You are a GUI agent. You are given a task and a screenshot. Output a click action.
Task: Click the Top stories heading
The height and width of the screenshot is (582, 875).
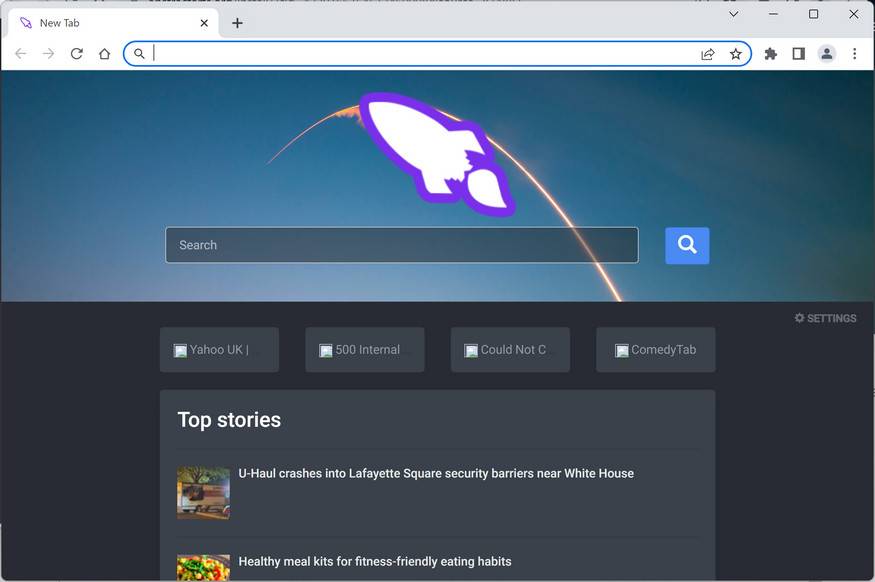tap(229, 420)
